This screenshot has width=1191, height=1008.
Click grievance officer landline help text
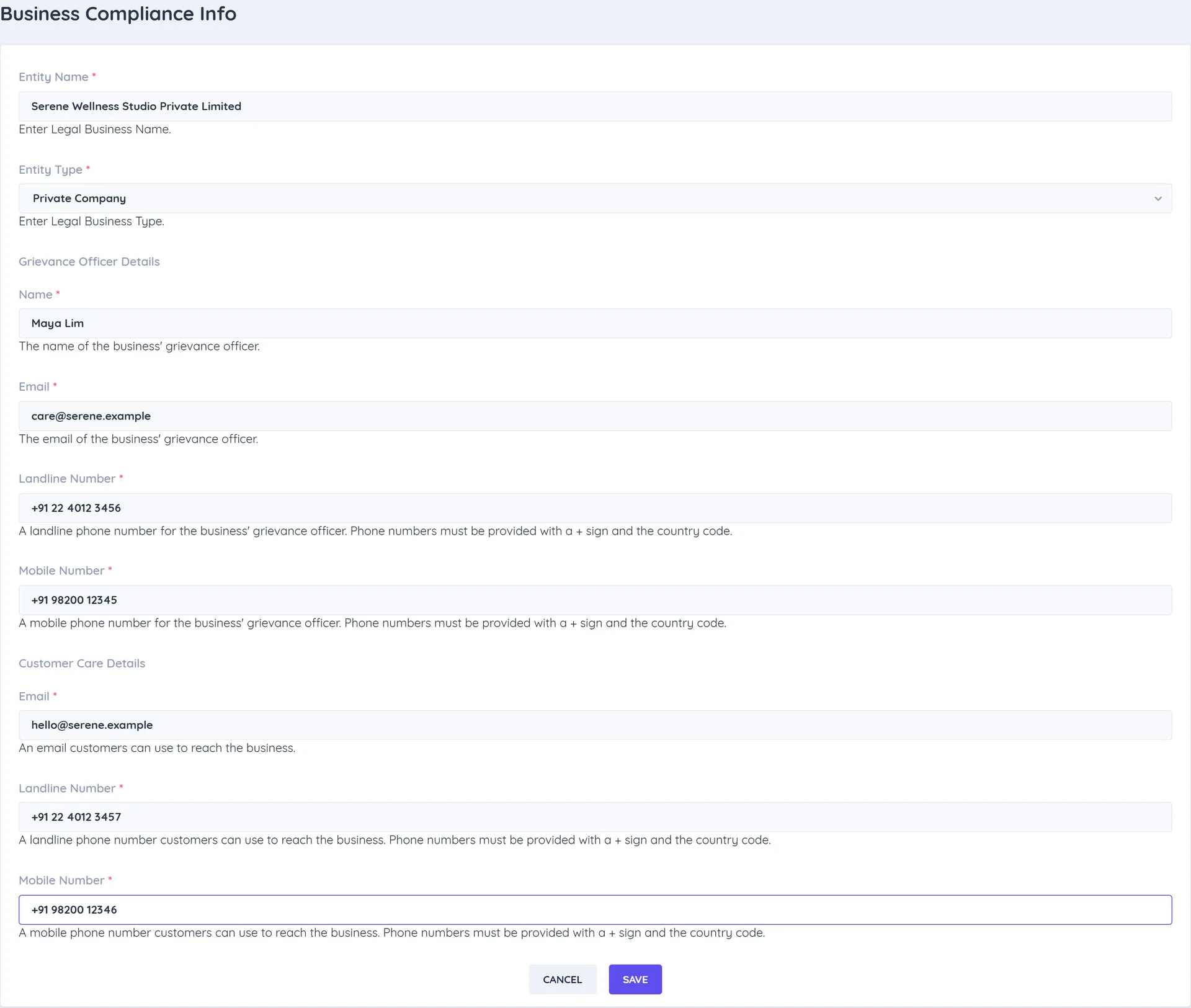pyautogui.click(x=375, y=531)
